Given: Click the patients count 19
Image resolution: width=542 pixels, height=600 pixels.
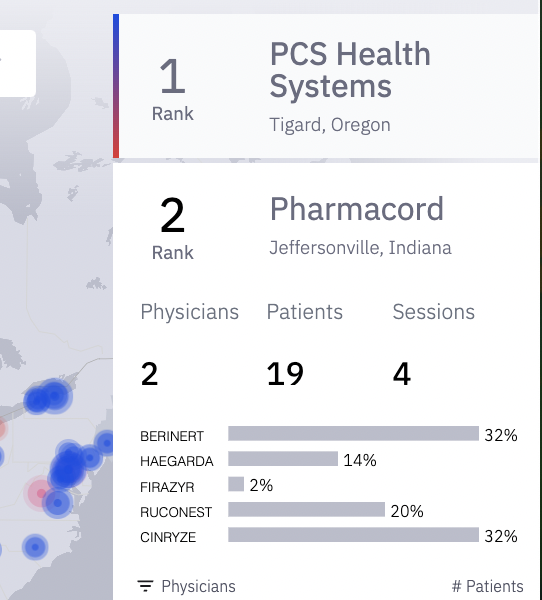Looking at the screenshot, I should click(x=285, y=374).
